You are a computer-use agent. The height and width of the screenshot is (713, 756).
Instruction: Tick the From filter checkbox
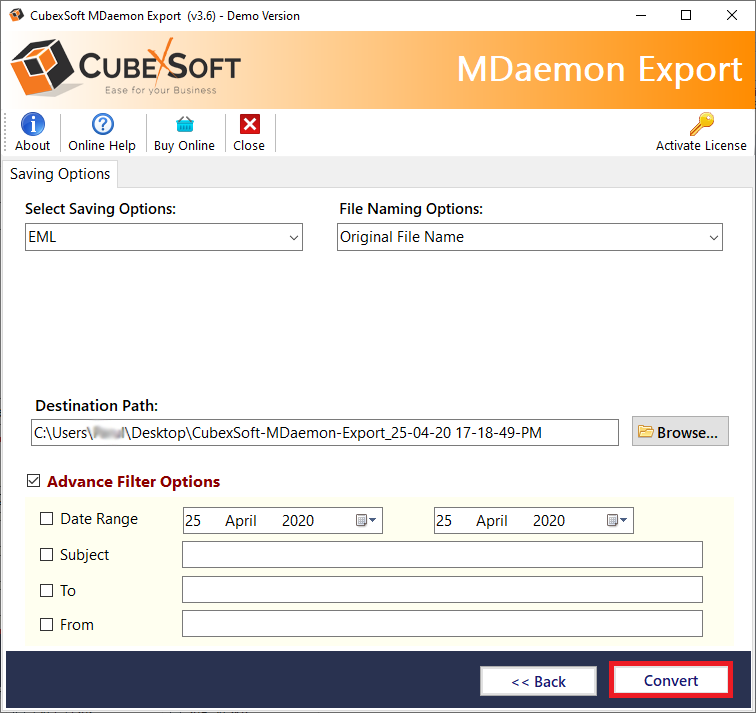click(x=46, y=625)
